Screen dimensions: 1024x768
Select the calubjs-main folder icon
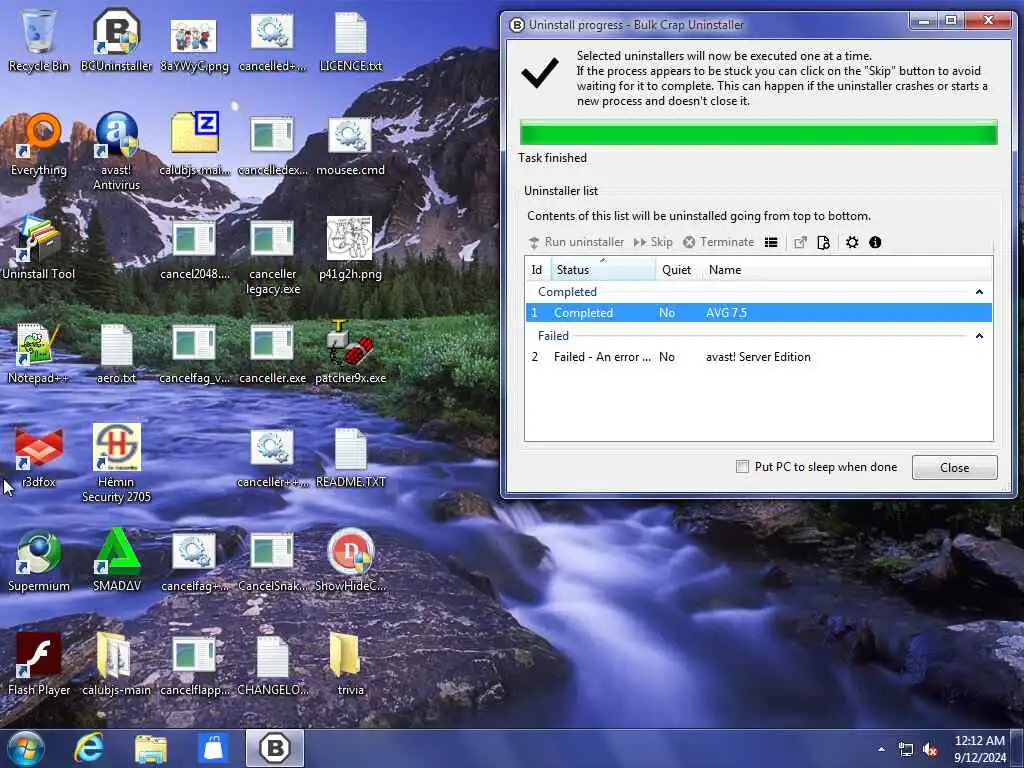116,665
